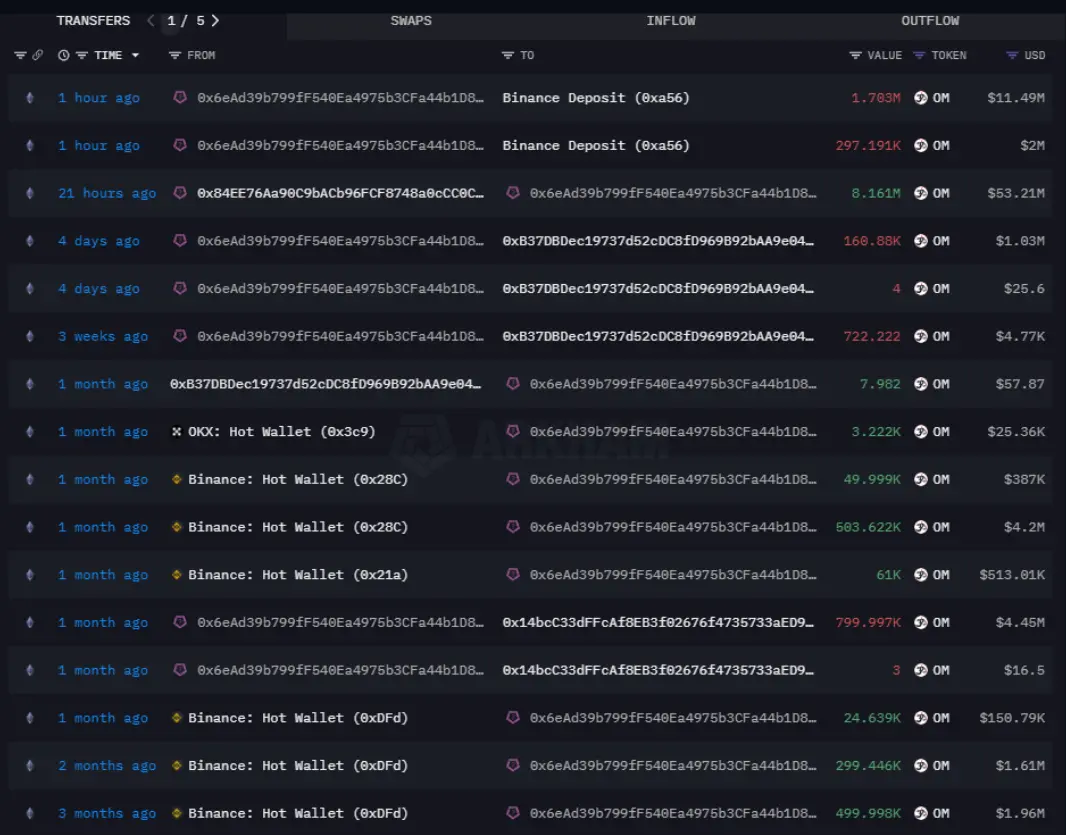Go to previous transfers page arrow

click(151, 20)
